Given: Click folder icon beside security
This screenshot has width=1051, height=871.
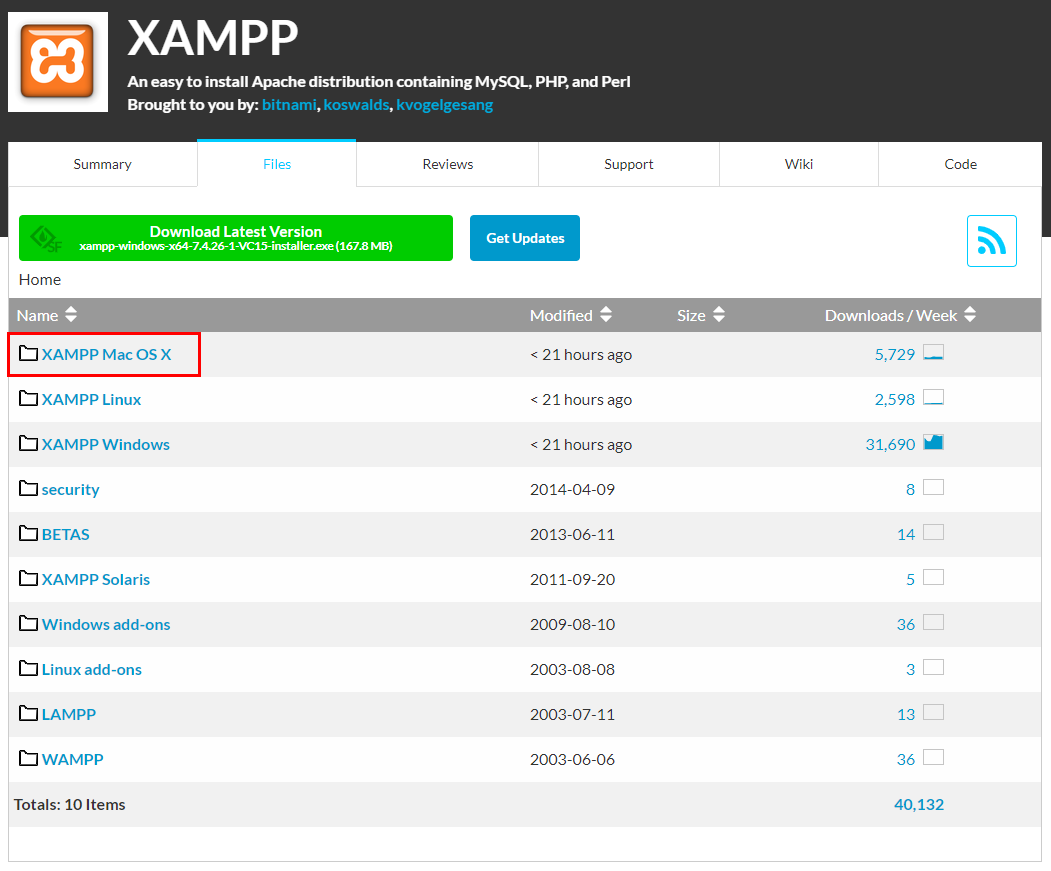Looking at the screenshot, I should [x=28, y=488].
